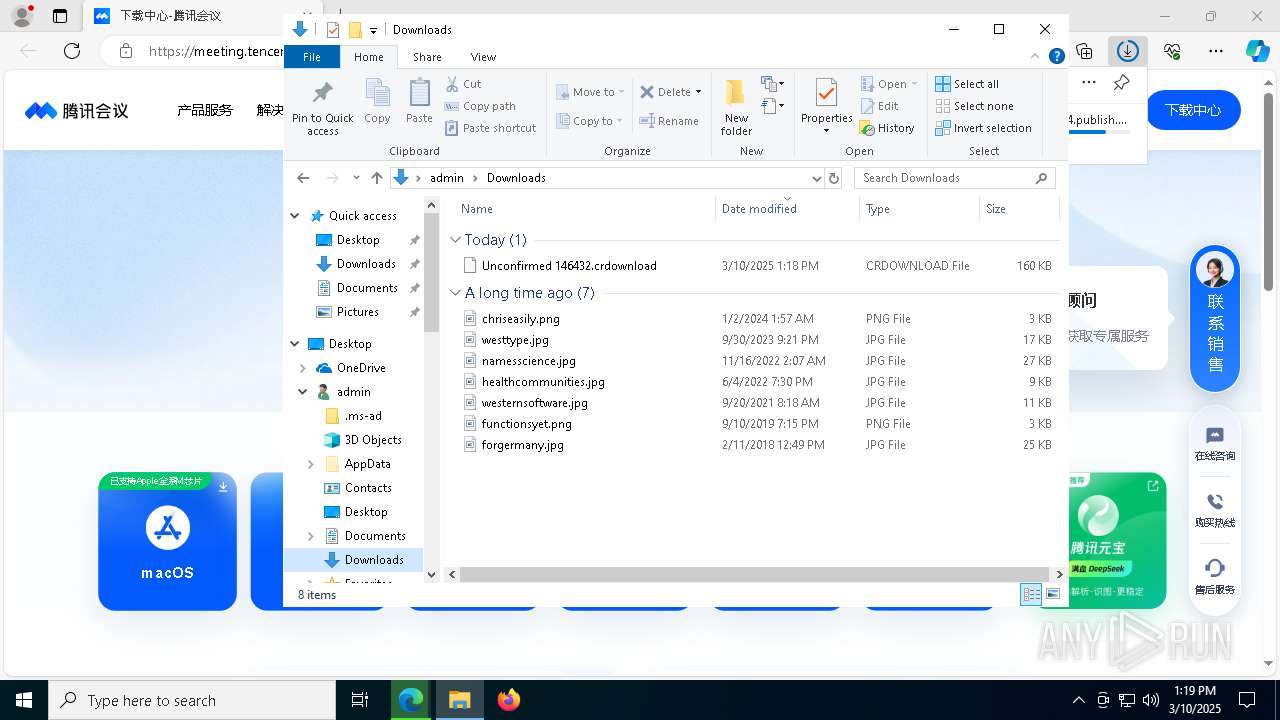Click admin in address breadcrumb

(x=447, y=178)
